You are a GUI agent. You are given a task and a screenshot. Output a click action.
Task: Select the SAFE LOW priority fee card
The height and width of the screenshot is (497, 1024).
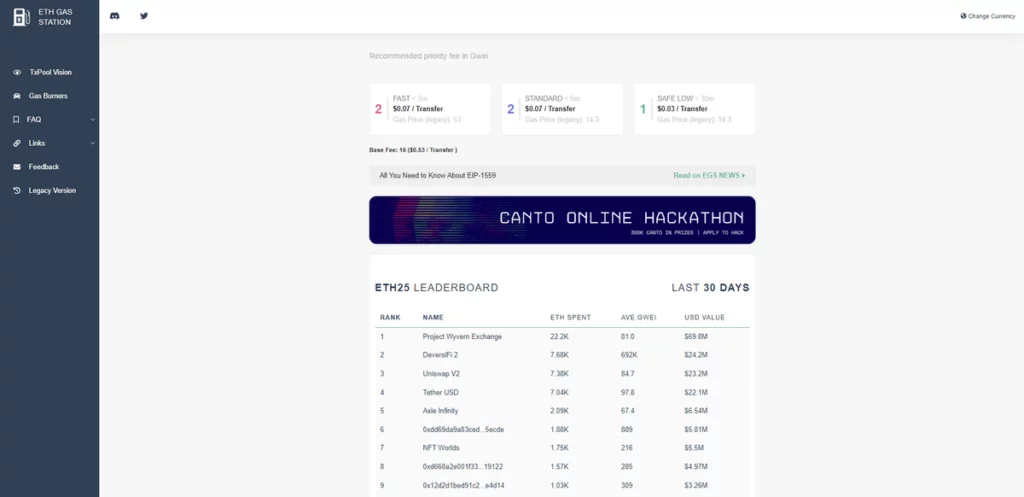[694, 109]
